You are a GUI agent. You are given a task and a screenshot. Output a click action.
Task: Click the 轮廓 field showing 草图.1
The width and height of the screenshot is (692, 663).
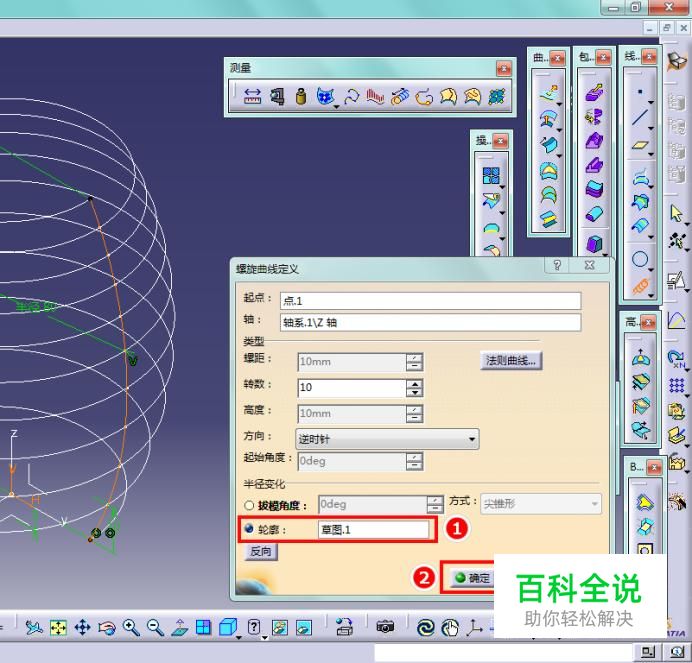tap(373, 529)
